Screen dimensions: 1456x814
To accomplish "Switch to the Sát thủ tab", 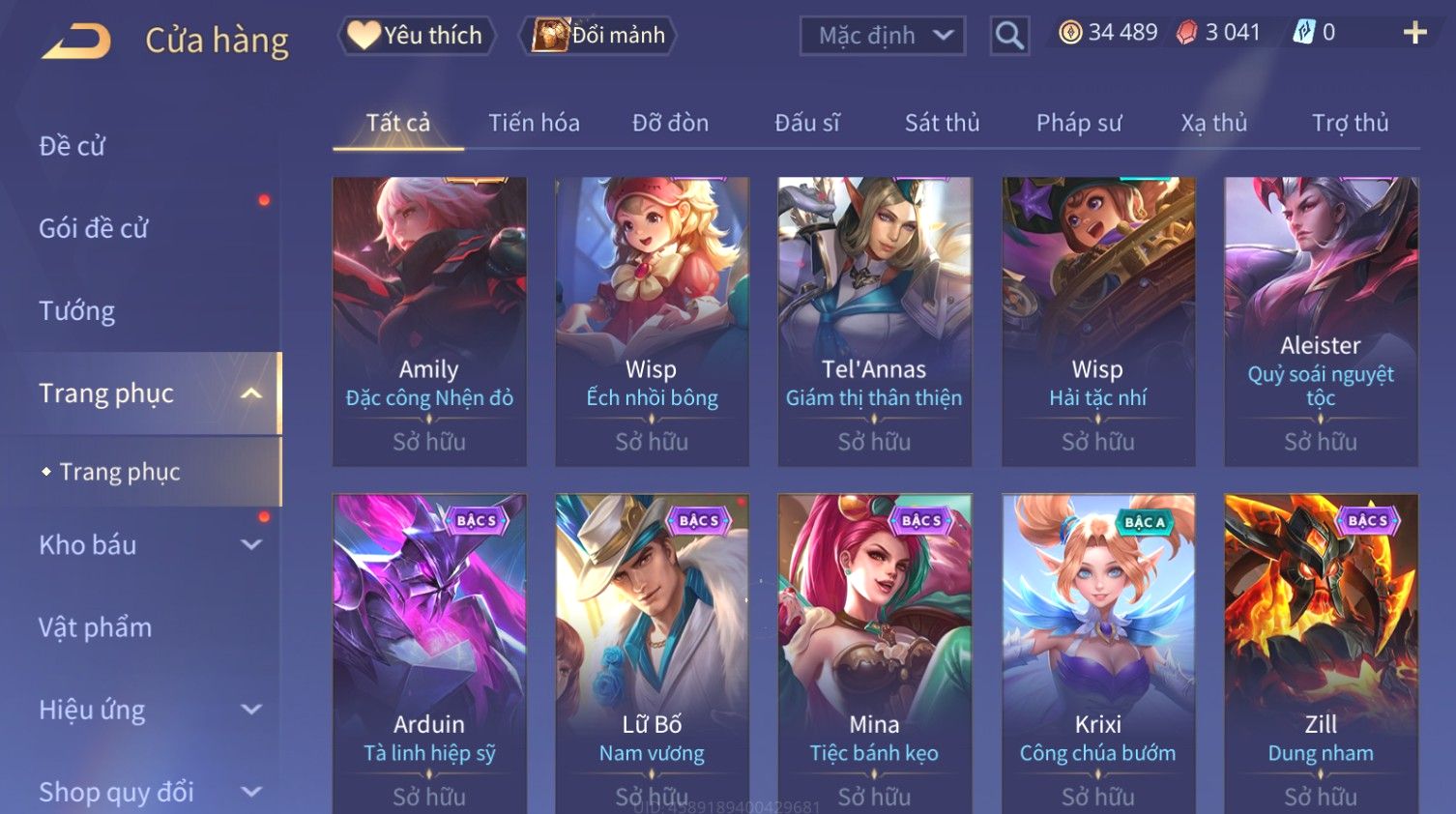I will click(942, 123).
